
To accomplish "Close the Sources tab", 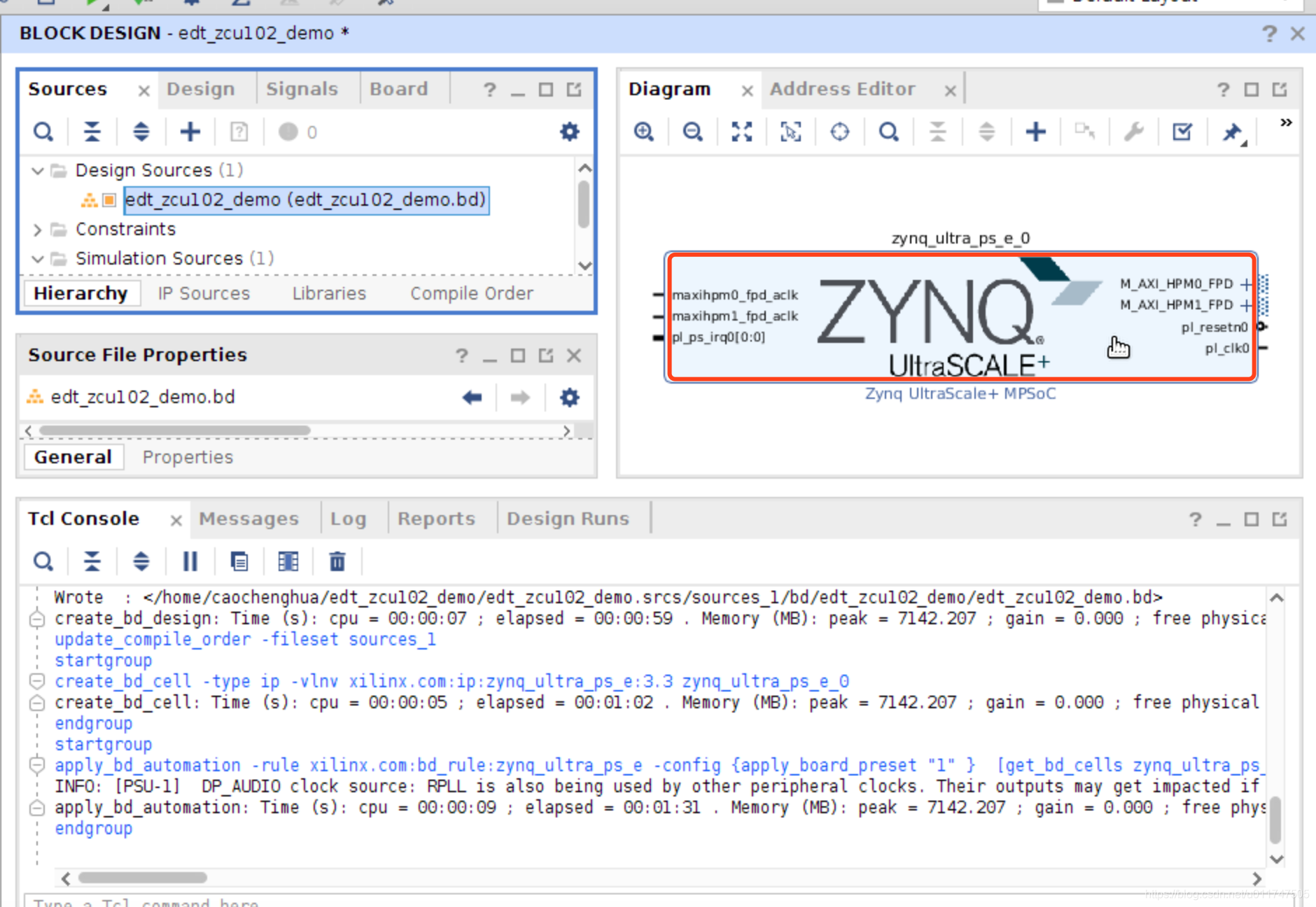I will (143, 90).
